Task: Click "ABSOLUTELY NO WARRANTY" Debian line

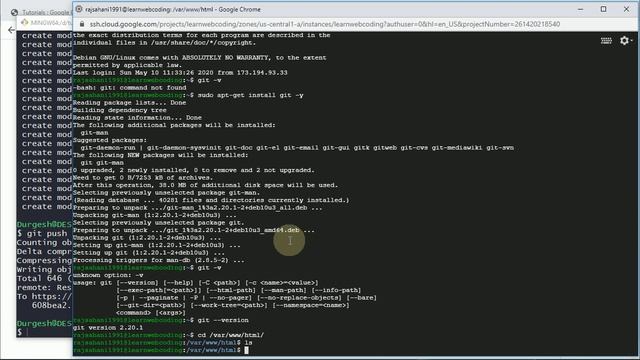Action: pyautogui.click(x=200, y=58)
